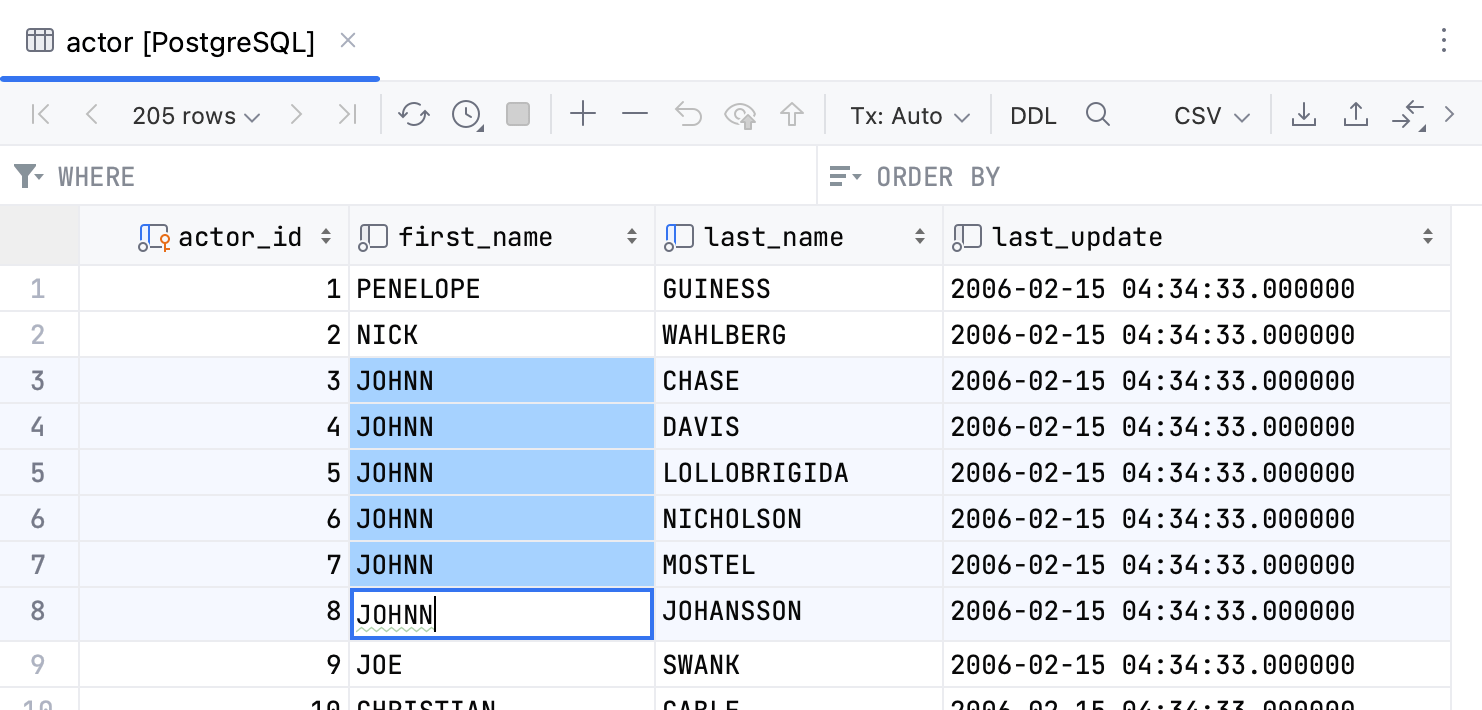Select the actor [PostgreSQL] tab
This screenshot has width=1482, height=710.
click(188, 41)
